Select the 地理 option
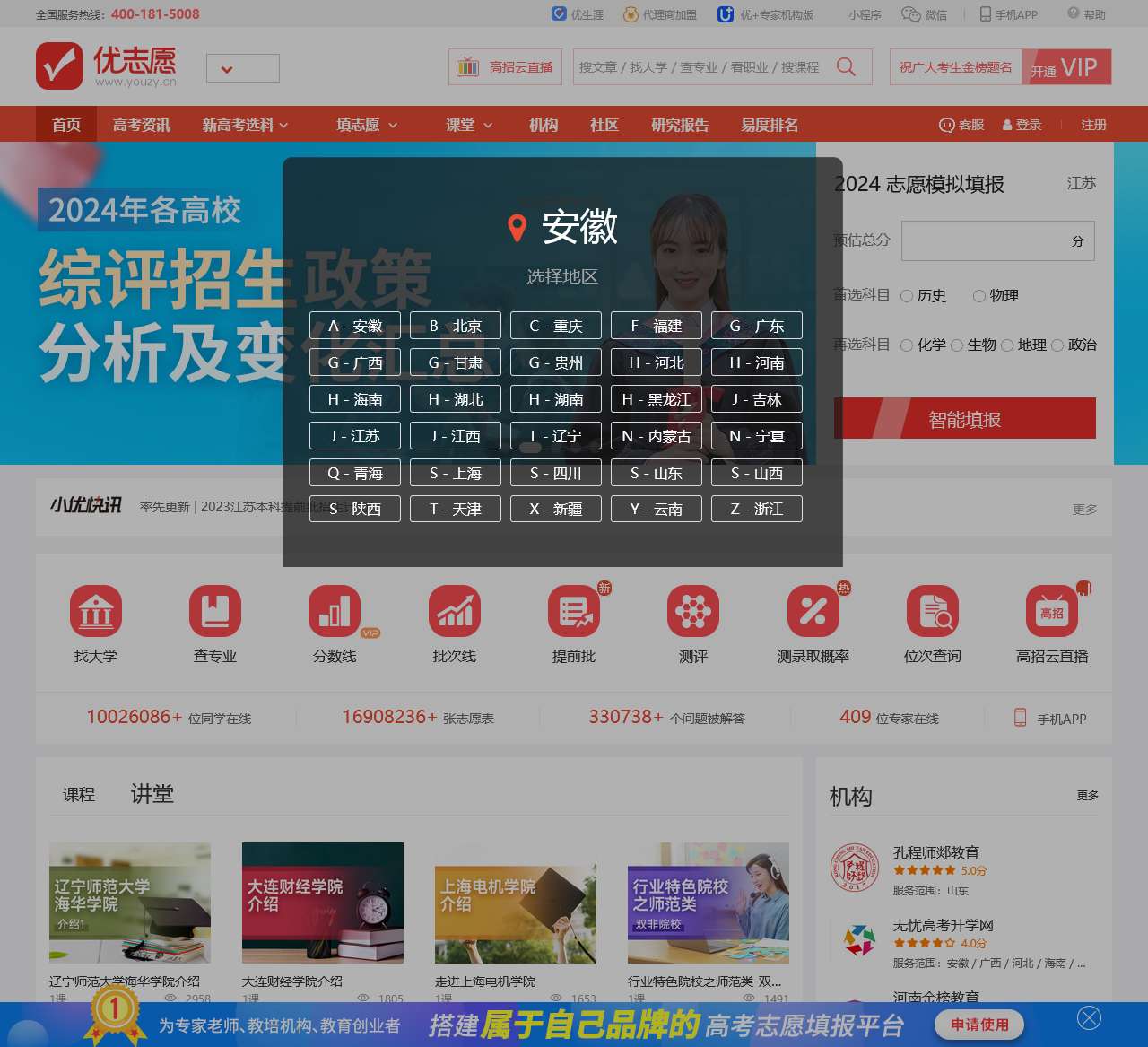1148x1047 pixels. click(1007, 345)
